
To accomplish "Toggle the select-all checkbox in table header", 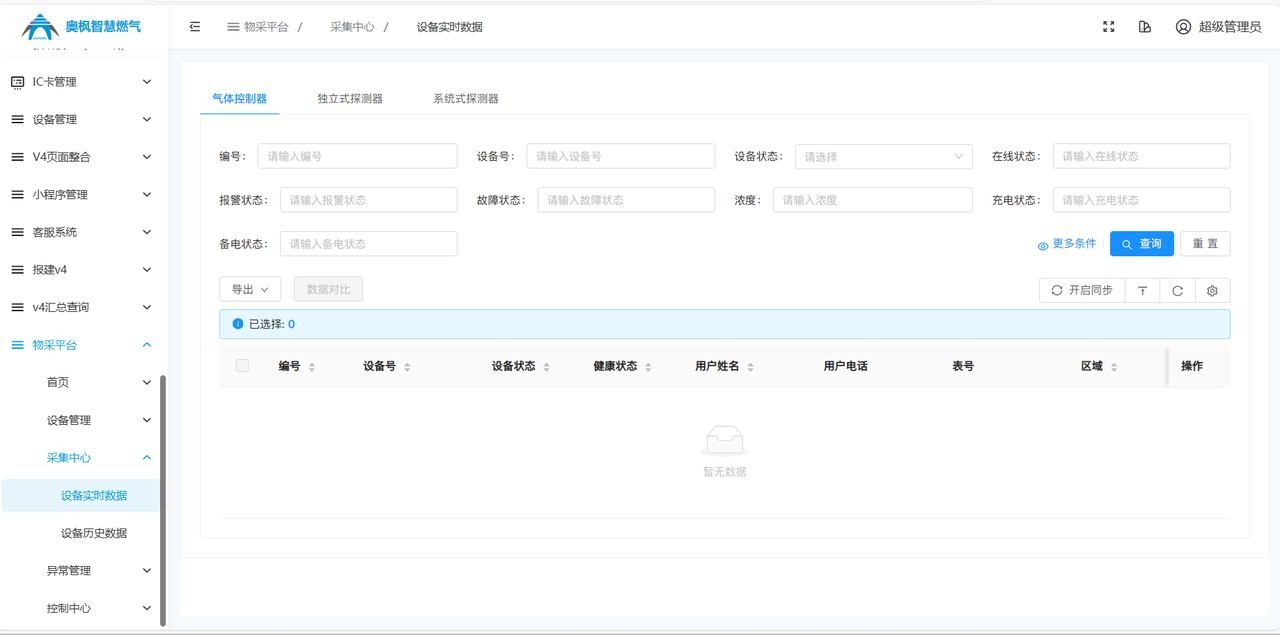I will pyautogui.click(x=242, y=366).
